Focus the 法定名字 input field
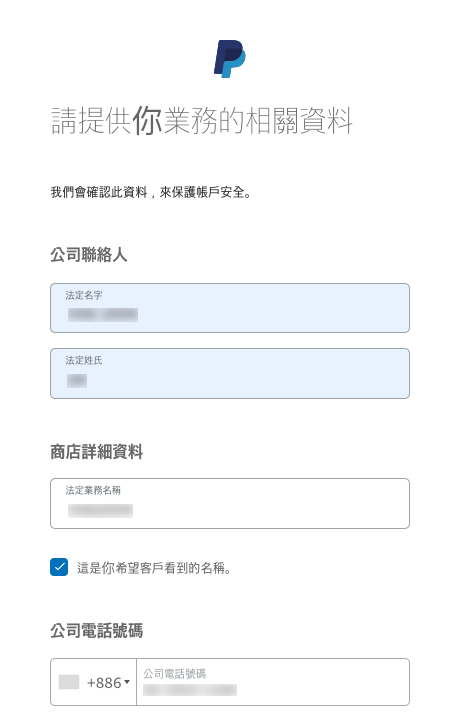Viewport: 460px width, 720px height. point(230,308)
